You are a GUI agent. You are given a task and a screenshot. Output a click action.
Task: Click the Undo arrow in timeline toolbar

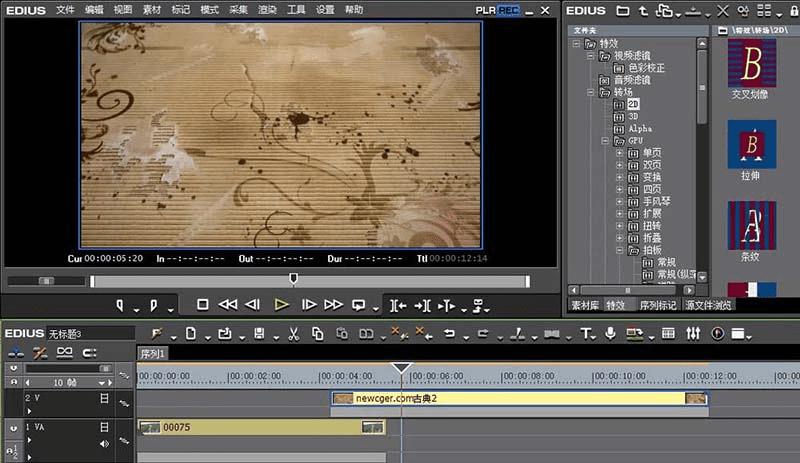coord(451,333)
